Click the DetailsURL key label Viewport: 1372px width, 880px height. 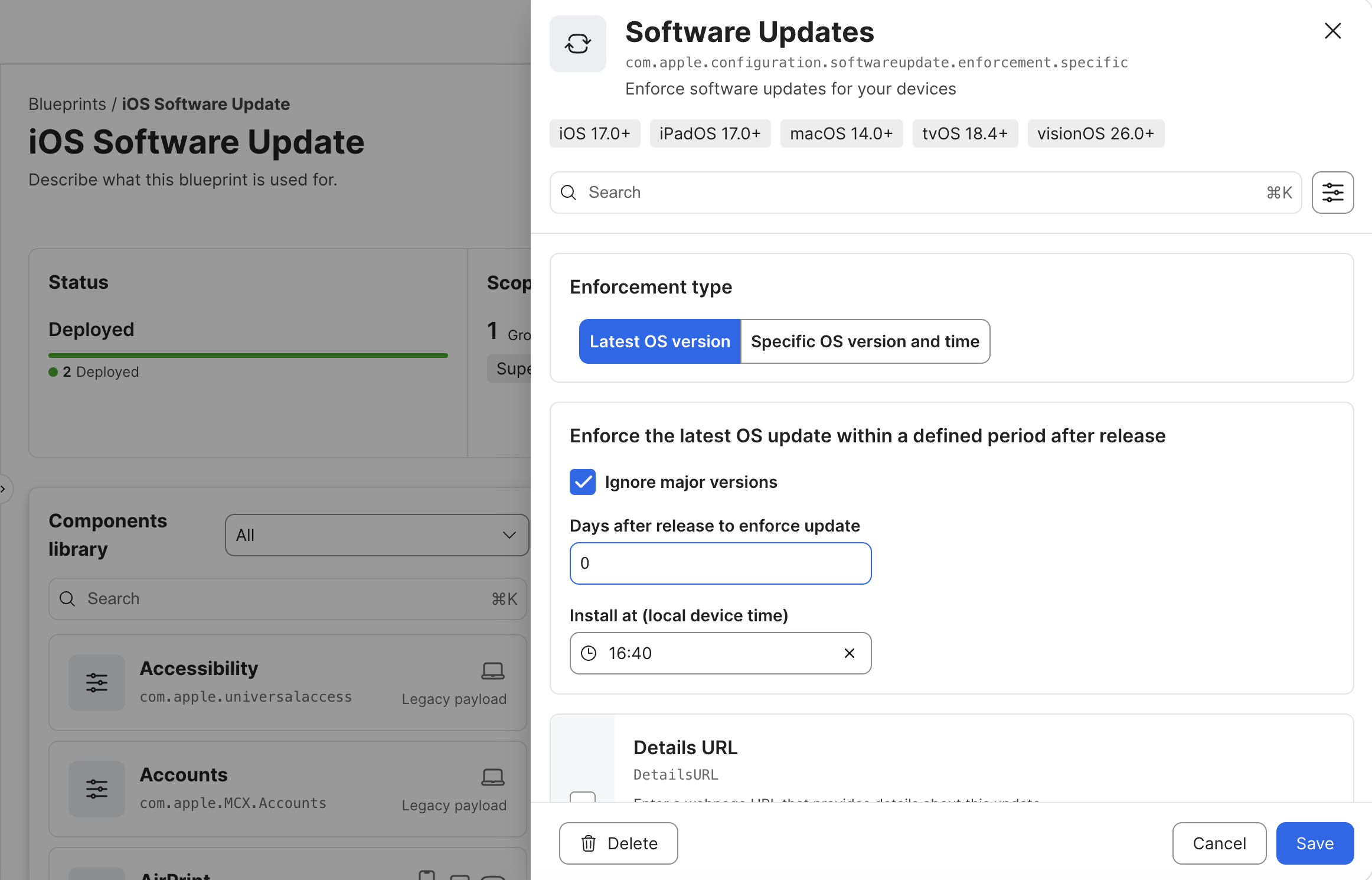(676, 775)
